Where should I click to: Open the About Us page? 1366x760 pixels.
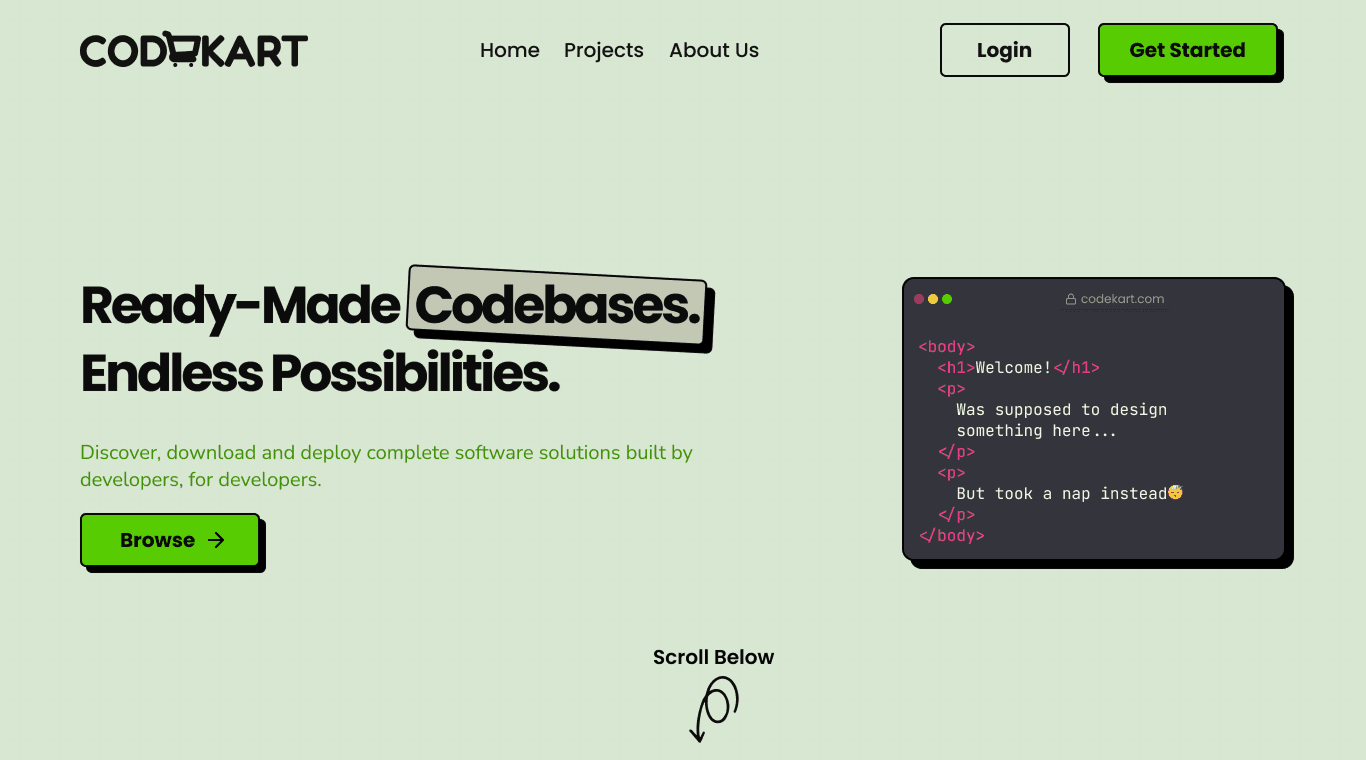pos(714,50)
